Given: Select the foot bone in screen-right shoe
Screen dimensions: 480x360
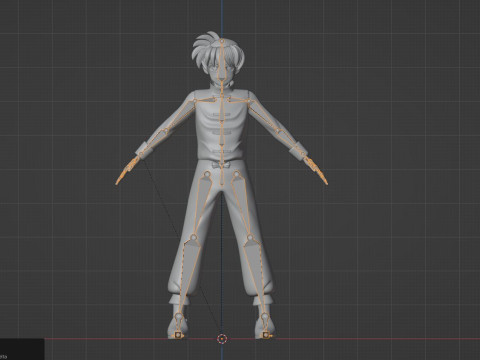Looking at the screenshot, I should click(265, 325).
